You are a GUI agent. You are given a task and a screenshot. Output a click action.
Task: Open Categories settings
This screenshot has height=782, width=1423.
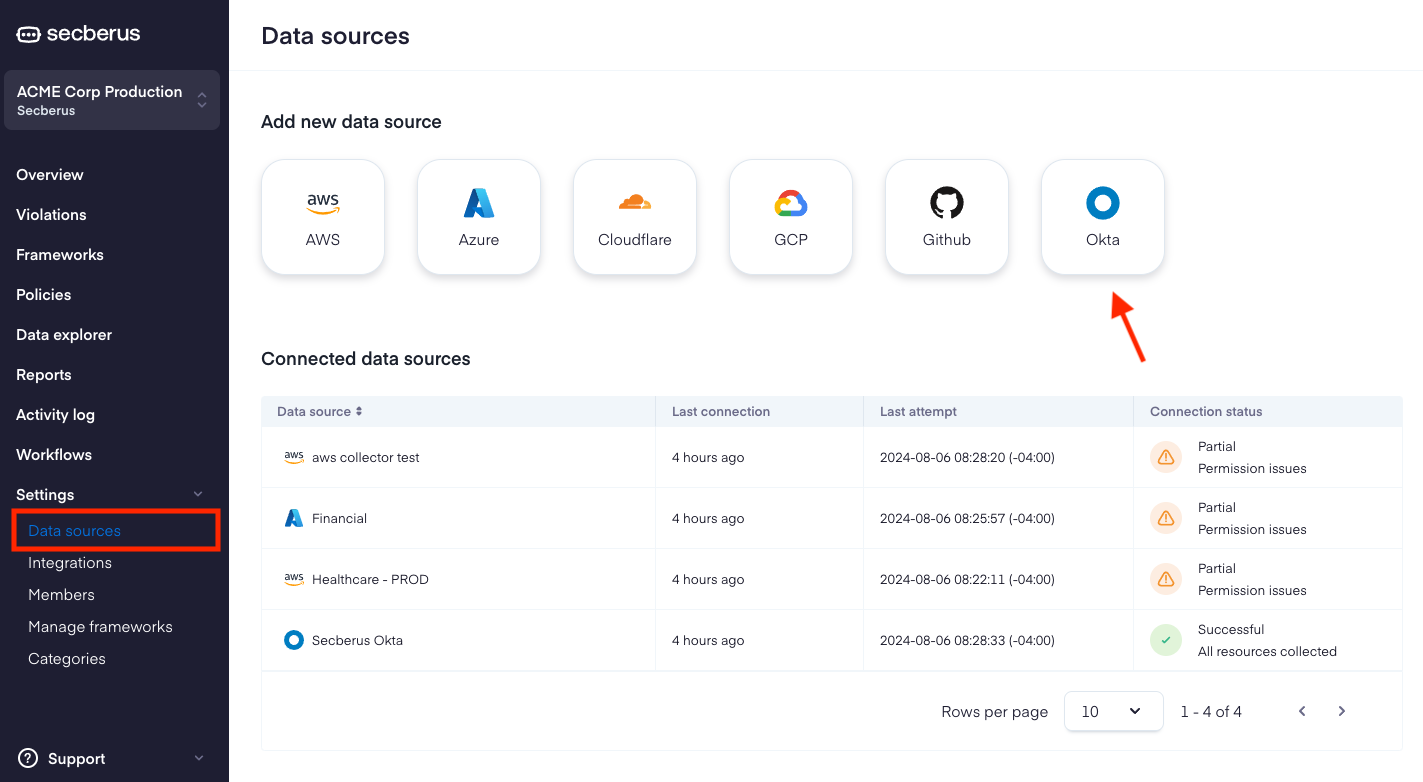click(x=67, y=658)
